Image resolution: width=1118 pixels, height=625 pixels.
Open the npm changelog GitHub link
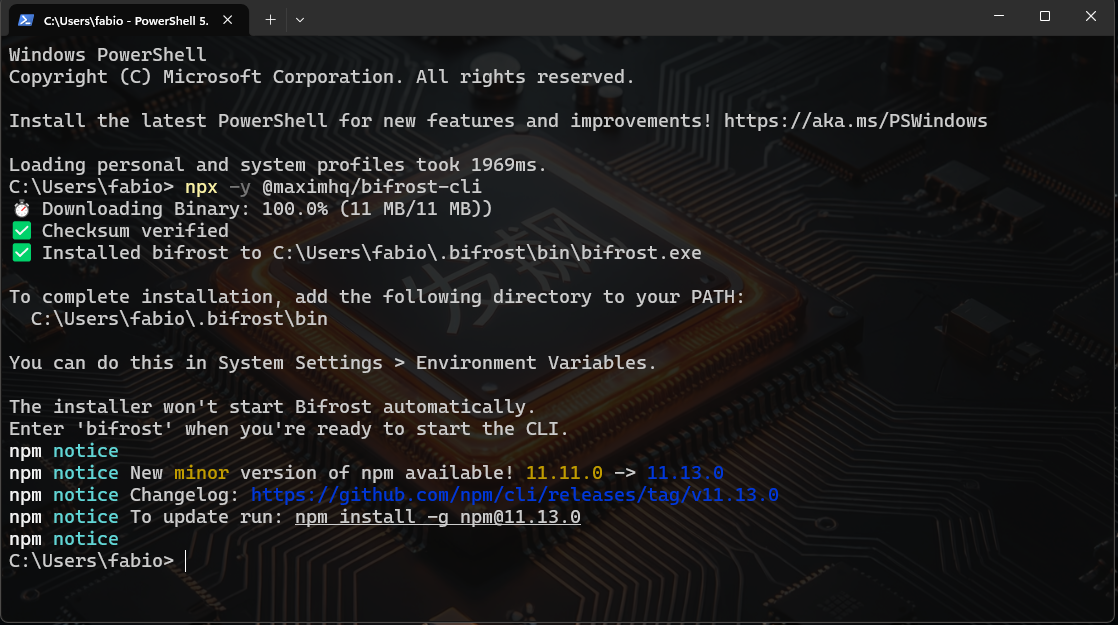(514, 495)
